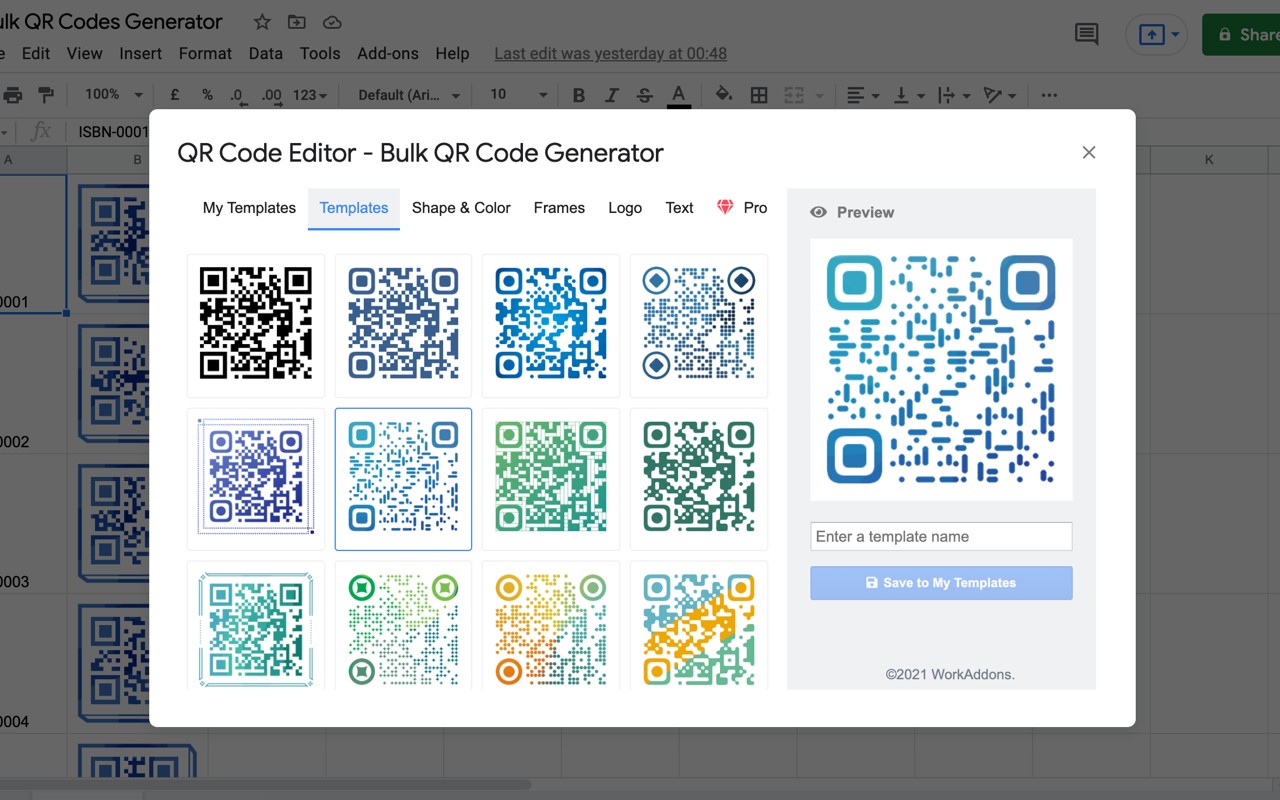Open the 123 number format dropdown
The height and width of the screenshot is (800, 1280).
pos(310,95)
